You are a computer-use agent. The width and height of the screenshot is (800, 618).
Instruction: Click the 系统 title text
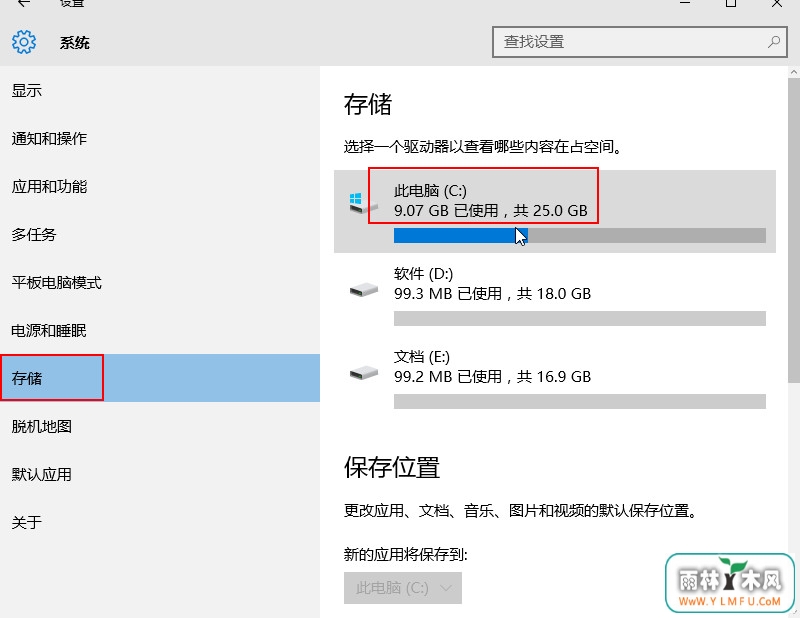pyautogui.click(x=74, y=42)
